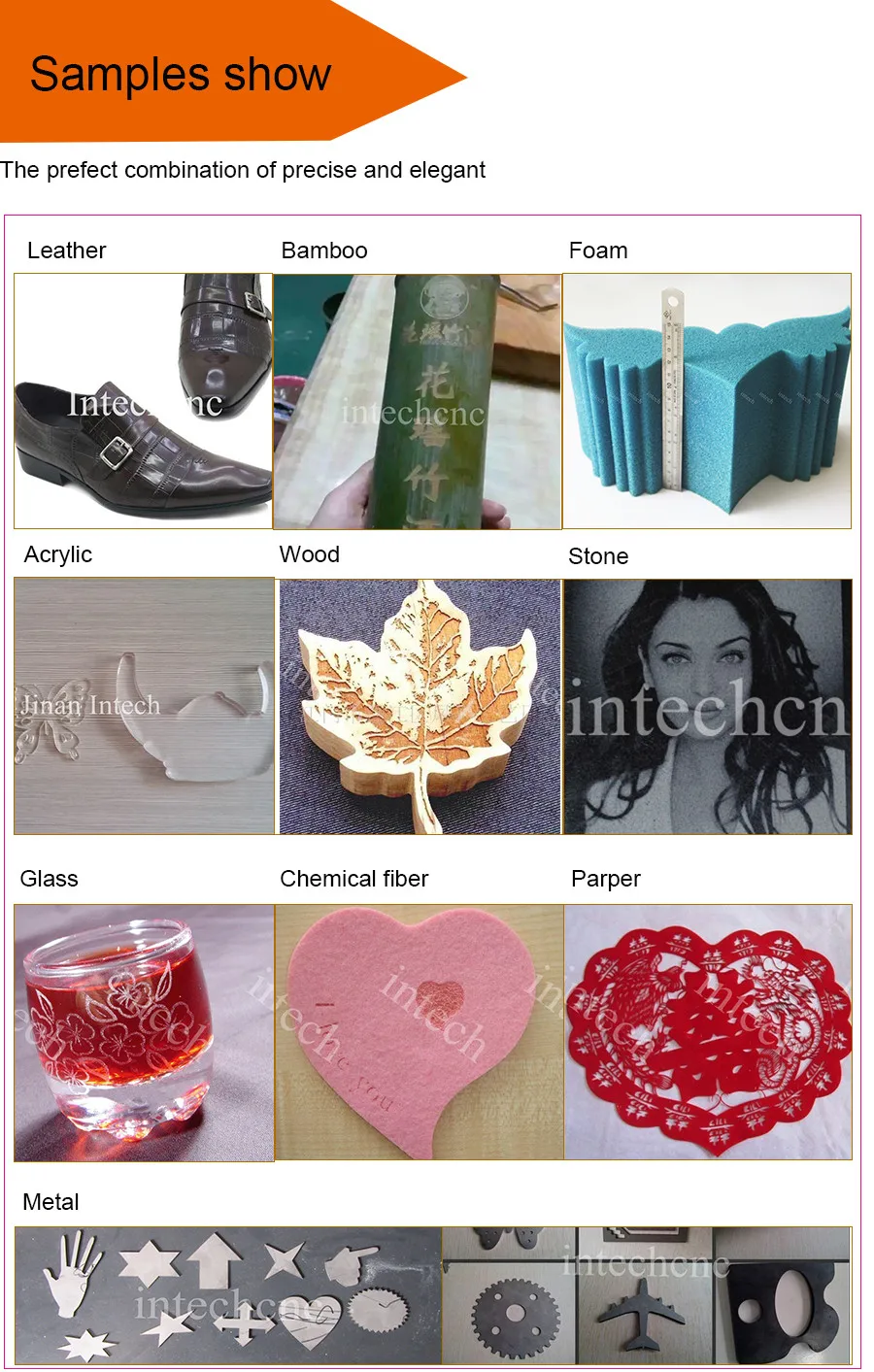Open the engraved Bamboo sample photo
The image size is (874, 1372).
[418, 401]
